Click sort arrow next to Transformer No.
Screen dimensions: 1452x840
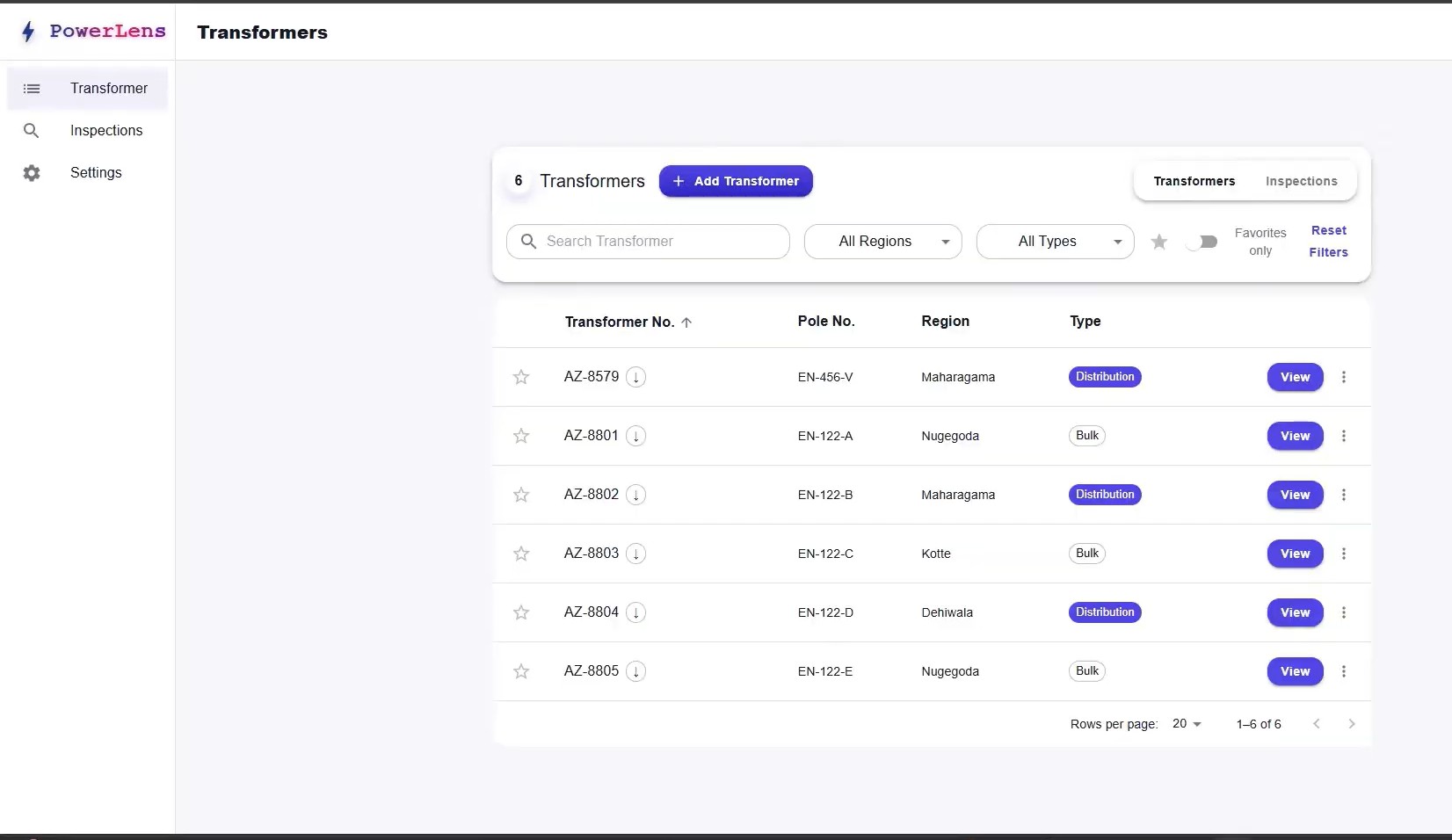click(686, 322)
